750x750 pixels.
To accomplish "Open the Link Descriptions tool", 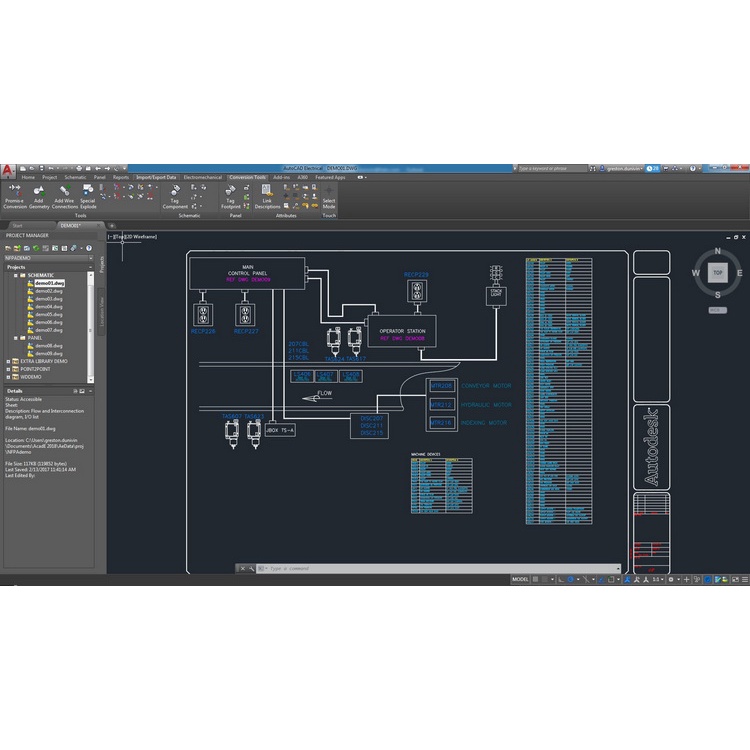I will point(267,190).
